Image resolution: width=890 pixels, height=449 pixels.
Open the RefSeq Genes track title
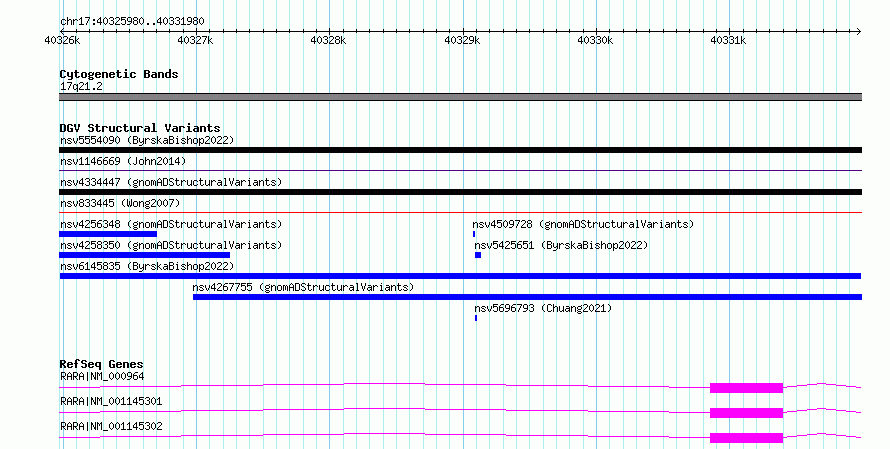102,364
